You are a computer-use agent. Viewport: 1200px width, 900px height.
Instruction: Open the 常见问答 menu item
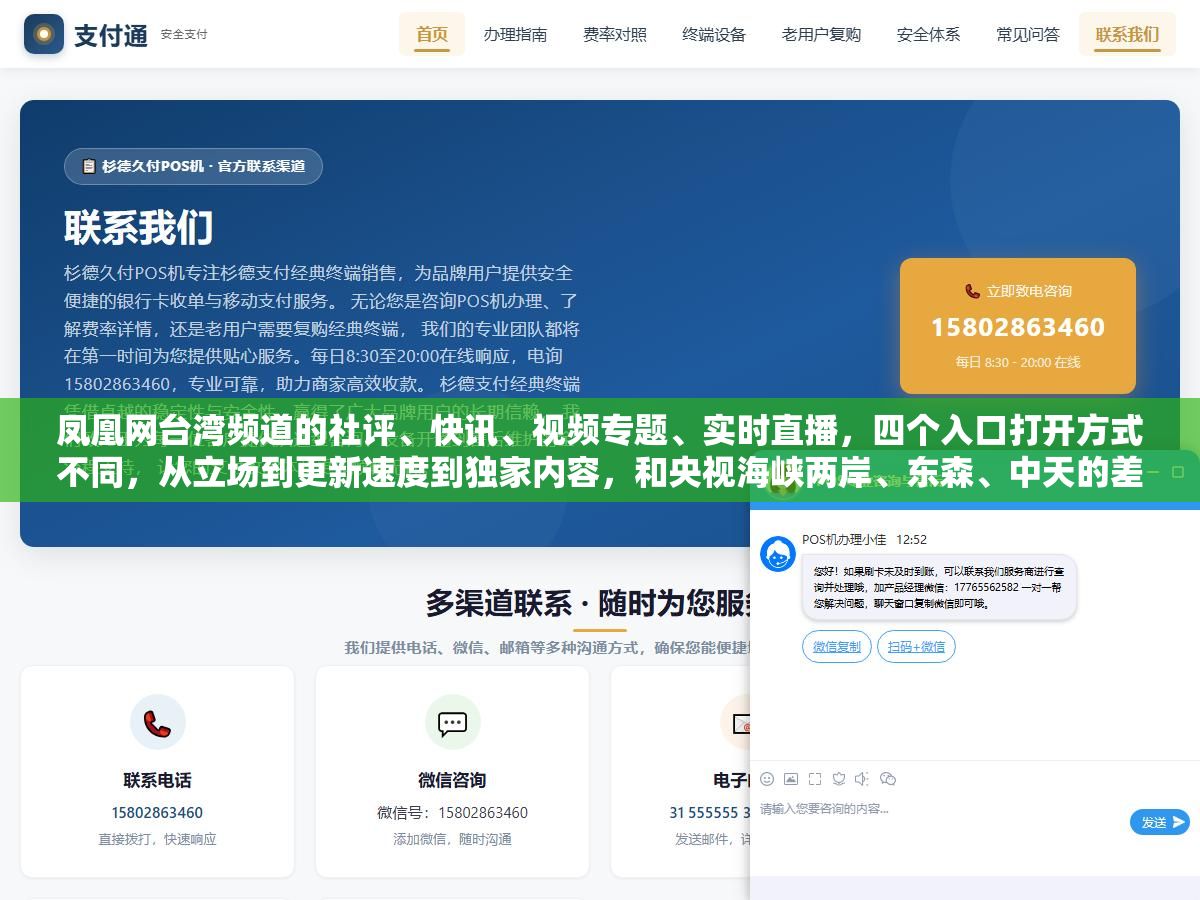1027,34
